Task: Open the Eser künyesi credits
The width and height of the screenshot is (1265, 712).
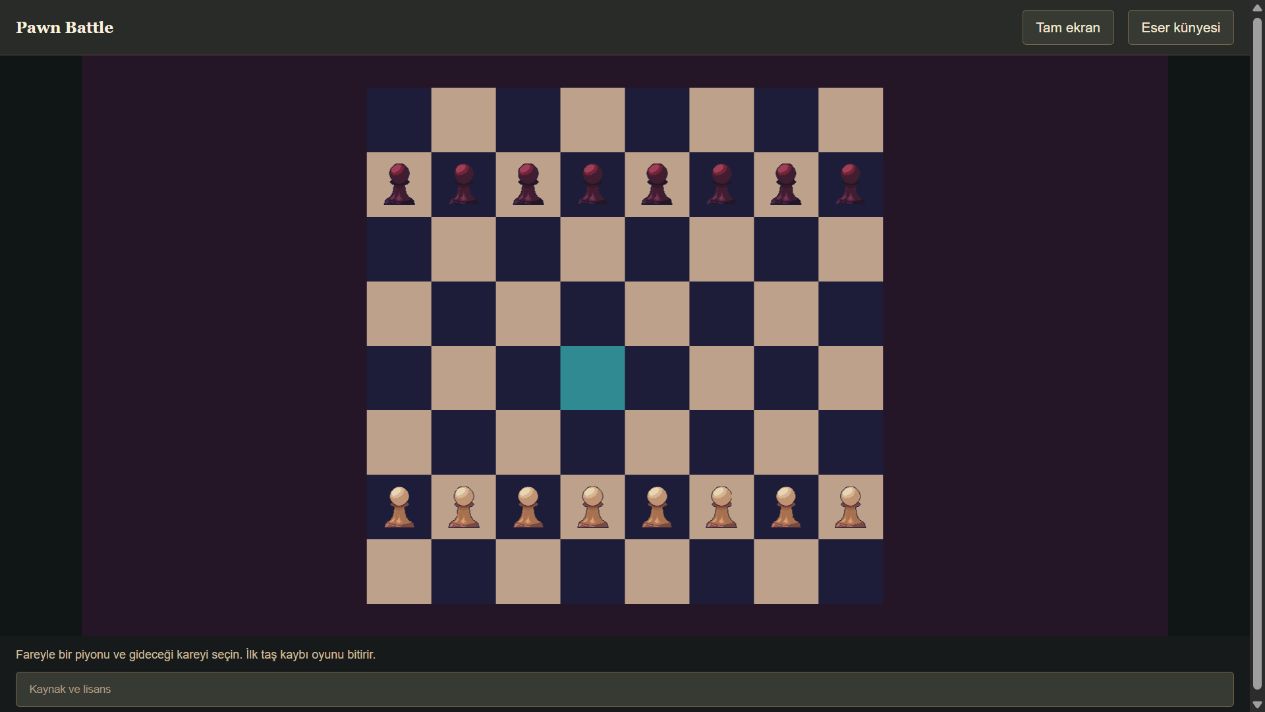Action: (1181, 28)
